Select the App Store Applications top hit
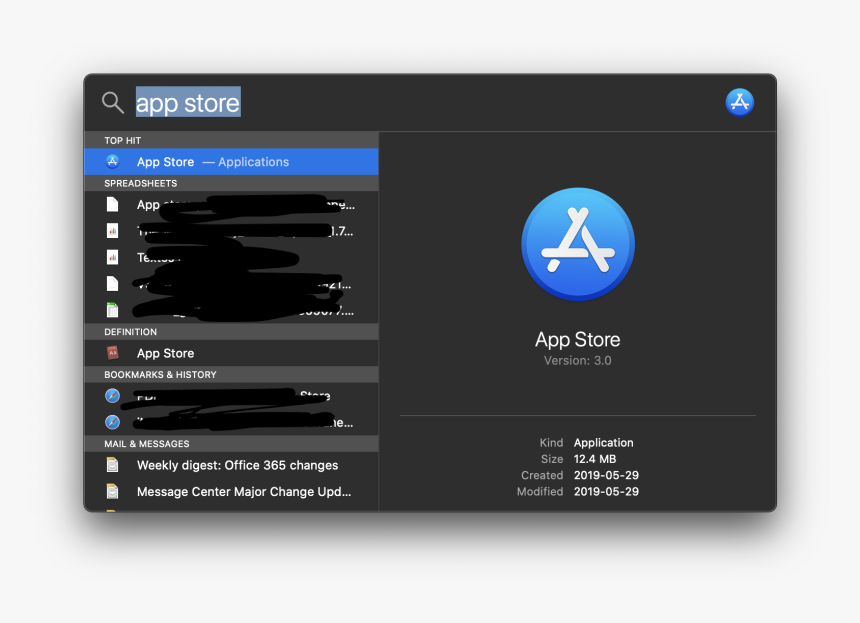This screenshot has height=623, width=860. tap(231, 162)
